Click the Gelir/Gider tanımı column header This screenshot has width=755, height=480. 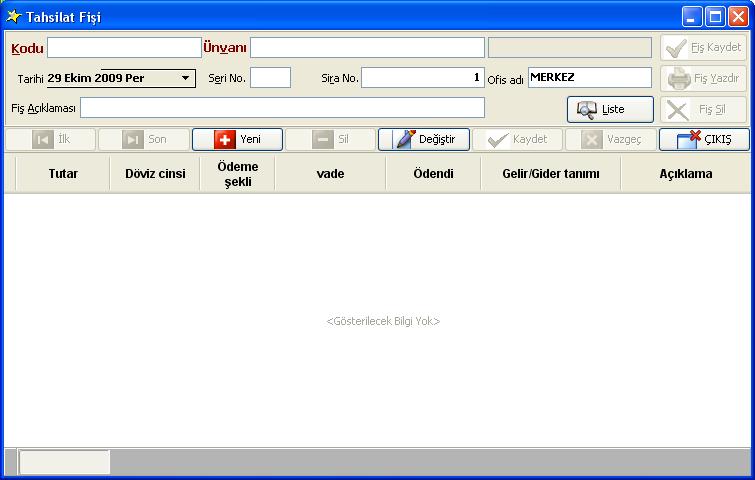(552, 174)
